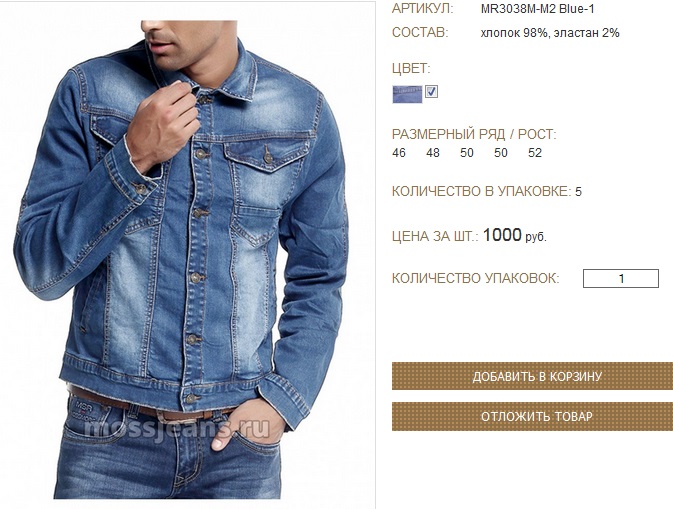Click the КОЛИЧЕСТВО В УПАКОВКЕ text

pos(487,191)
